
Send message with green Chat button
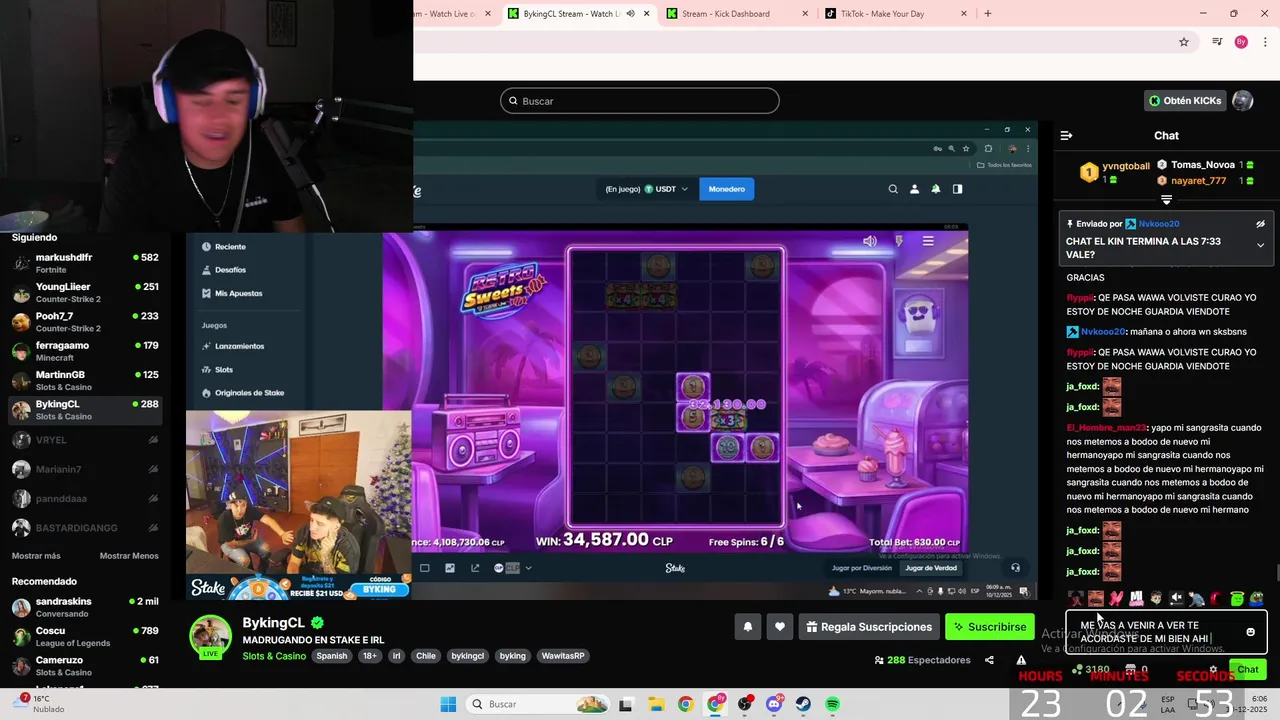coord(1247,670)
